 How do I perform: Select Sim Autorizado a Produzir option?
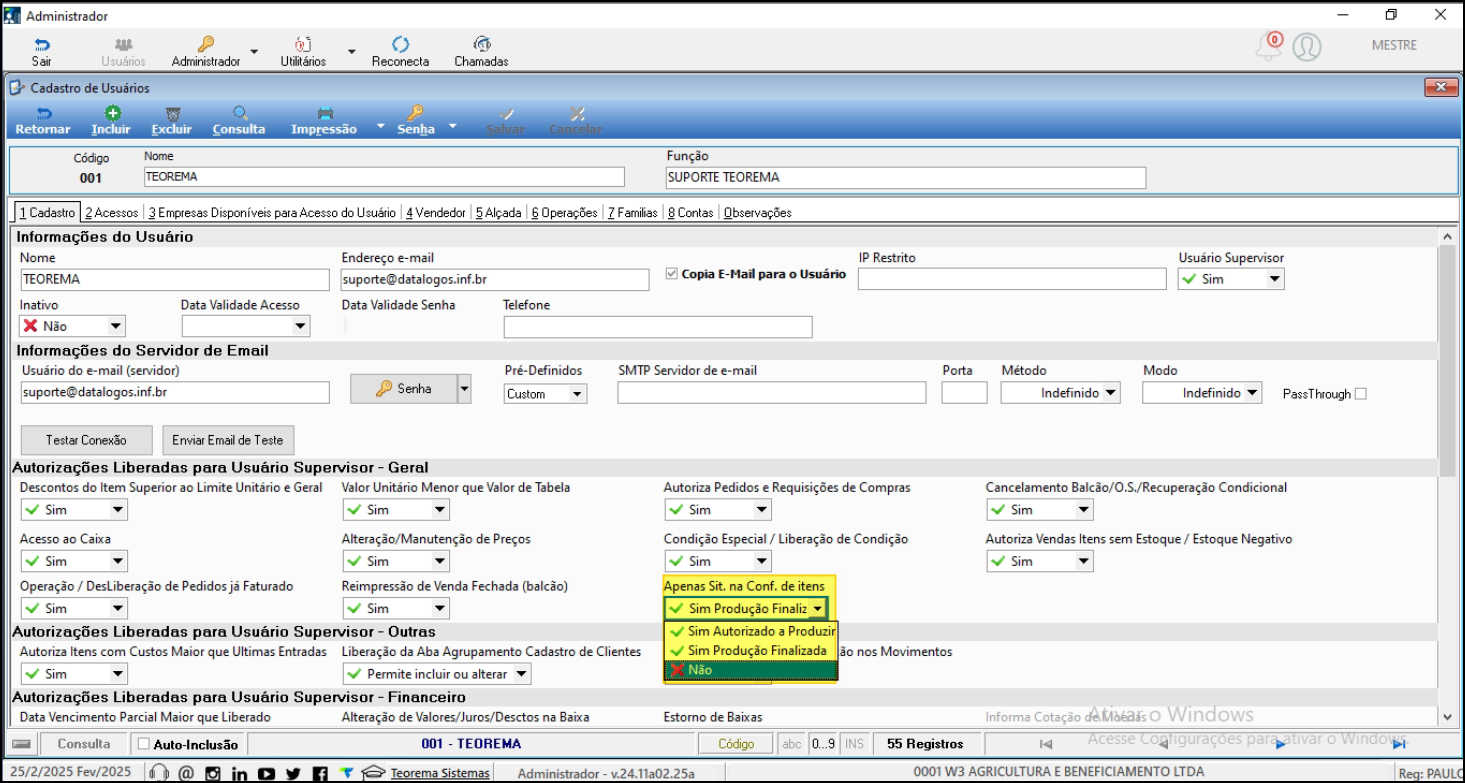pos(751,631)
